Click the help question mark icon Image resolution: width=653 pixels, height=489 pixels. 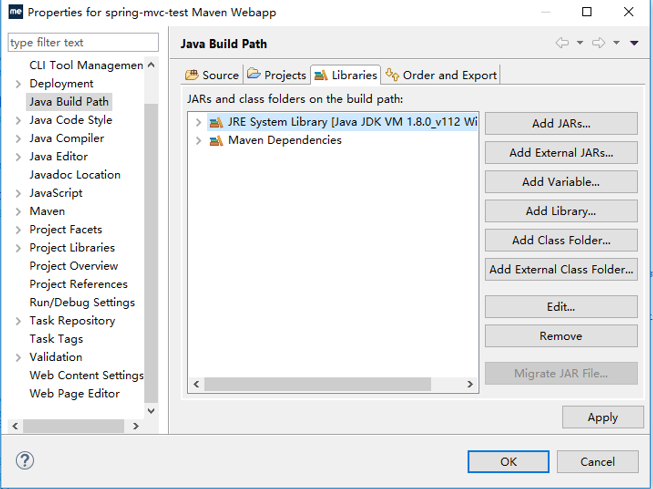pos(25,461)
